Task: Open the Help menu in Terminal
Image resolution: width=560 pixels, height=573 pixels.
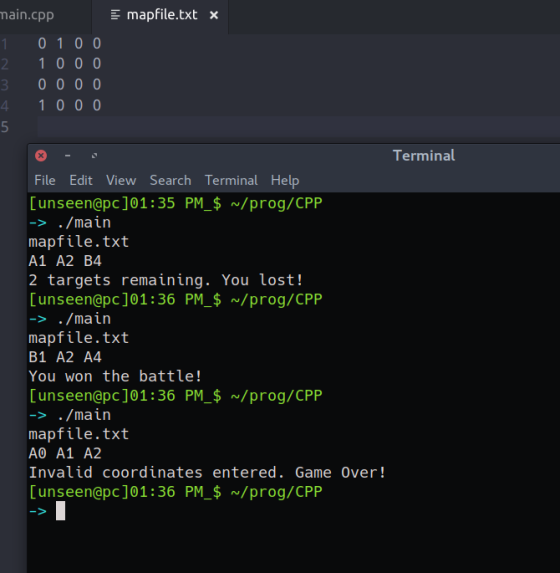Action: [285, 181]
